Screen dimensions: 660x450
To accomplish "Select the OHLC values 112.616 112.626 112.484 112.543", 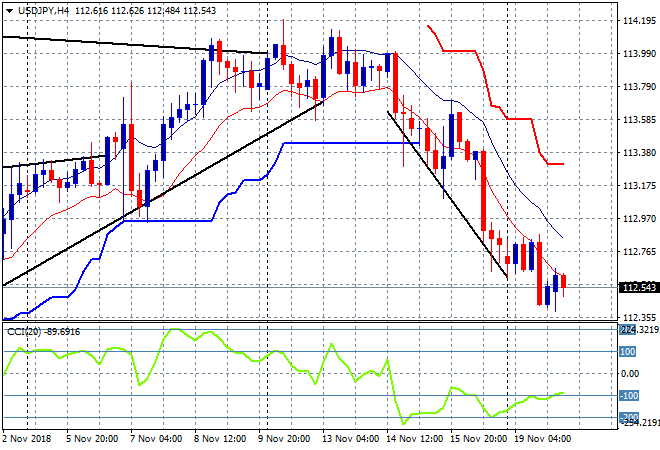I will tap(145, 11).
